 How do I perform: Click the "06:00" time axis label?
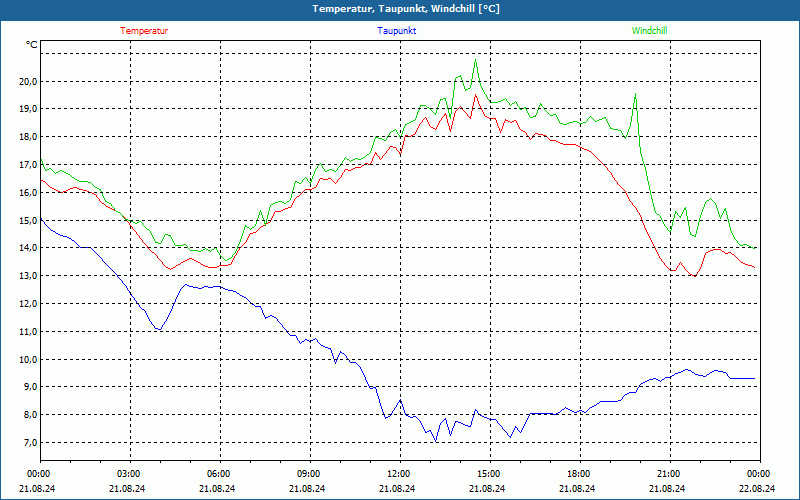(220, 474)
